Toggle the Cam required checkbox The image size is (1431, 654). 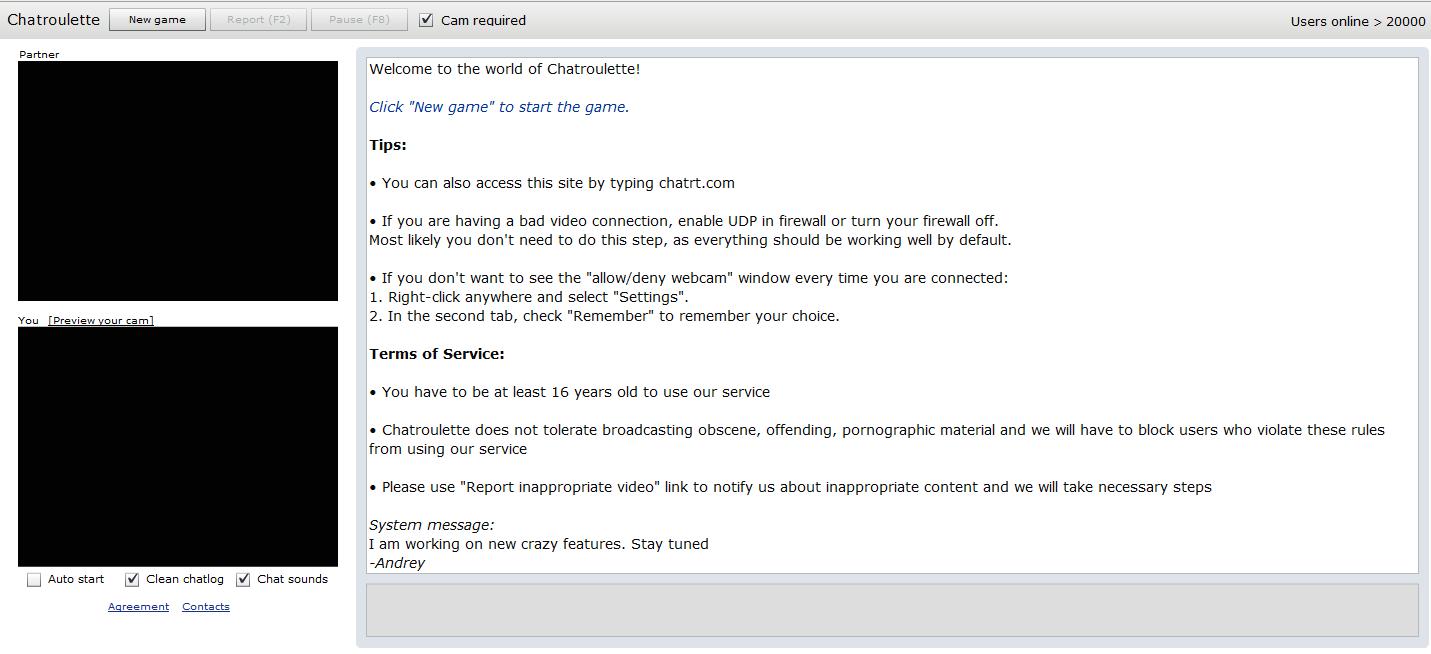click(x=427, y=20)
